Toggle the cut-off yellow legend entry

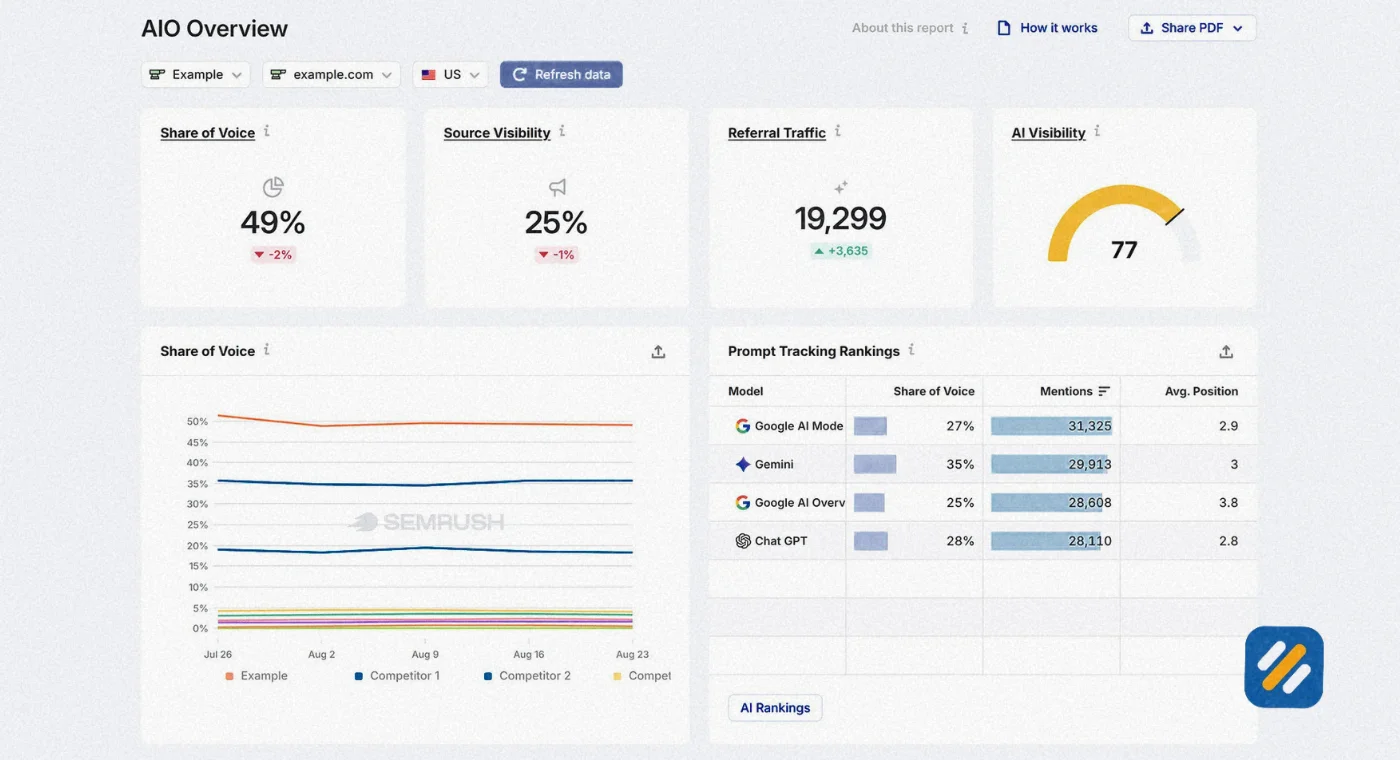642,676
